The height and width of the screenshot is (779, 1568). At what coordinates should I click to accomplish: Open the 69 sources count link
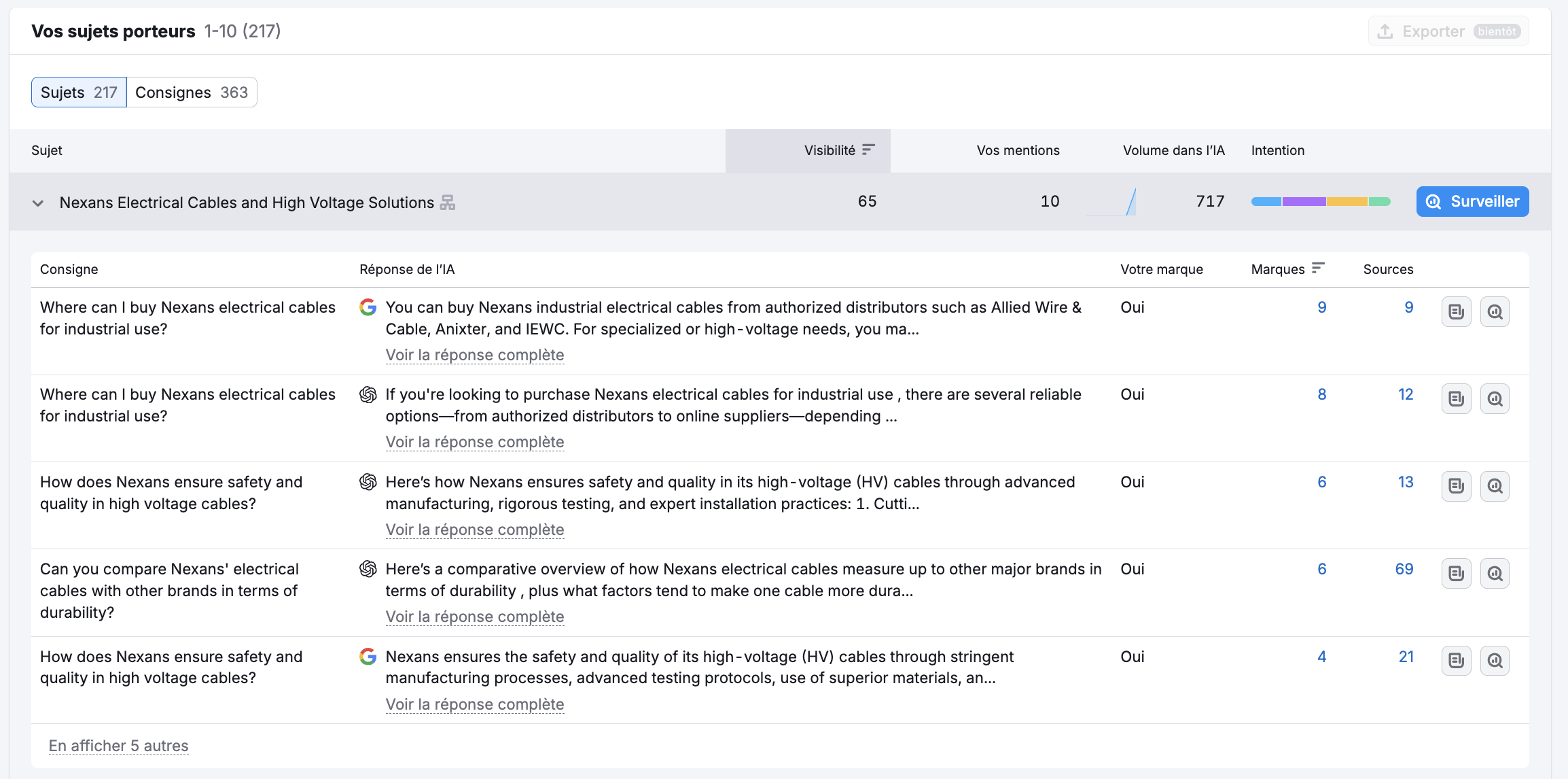click(1404, 569)
